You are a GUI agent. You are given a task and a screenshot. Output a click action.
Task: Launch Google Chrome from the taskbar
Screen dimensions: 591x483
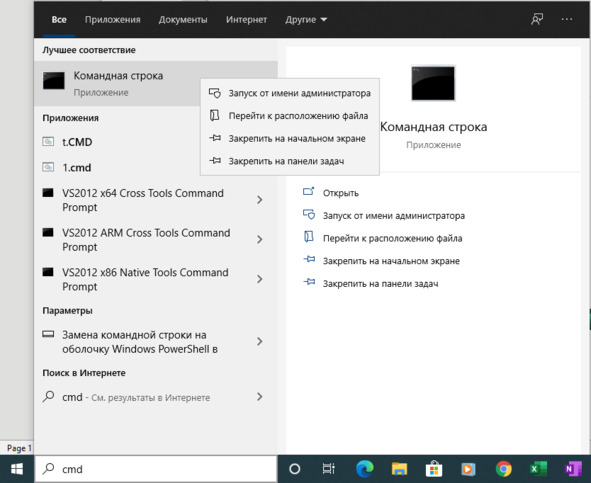click(x=504, y=469)
